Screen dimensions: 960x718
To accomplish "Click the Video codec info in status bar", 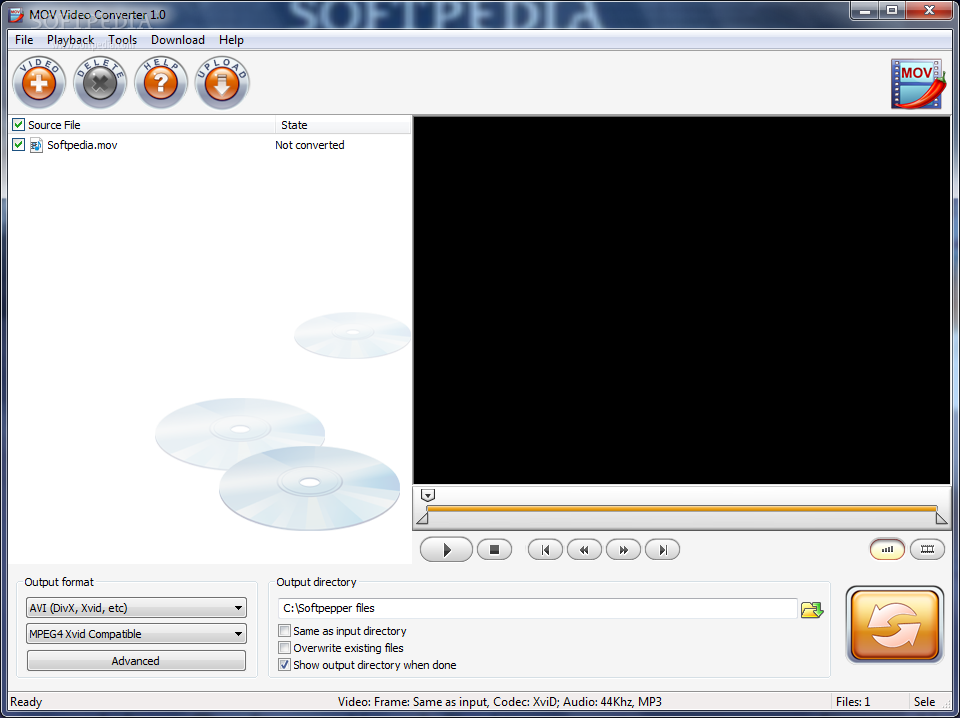I will (500, 702).
